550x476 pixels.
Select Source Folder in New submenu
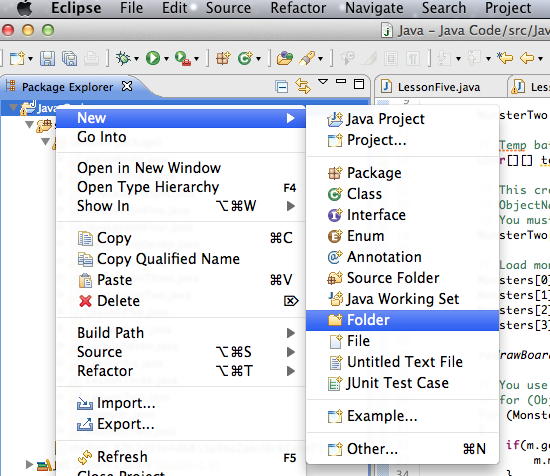click(402, 278)
